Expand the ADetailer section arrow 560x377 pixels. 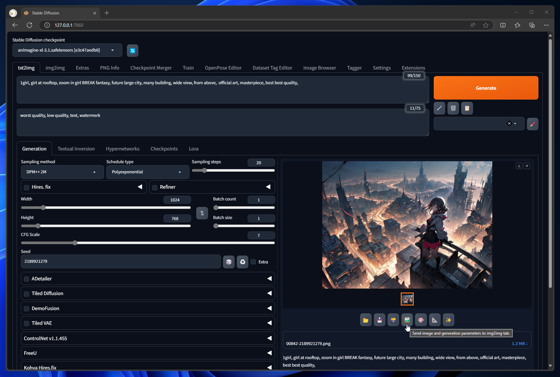click(x=270, y=278)
